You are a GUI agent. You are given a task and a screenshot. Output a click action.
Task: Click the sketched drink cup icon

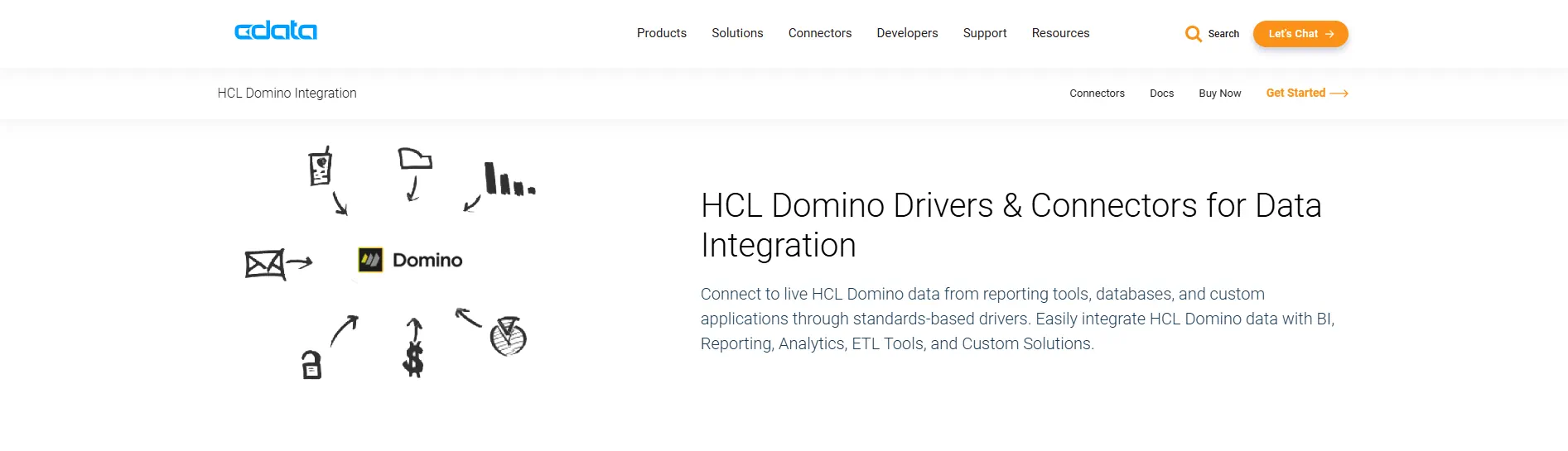click(321, 166)
